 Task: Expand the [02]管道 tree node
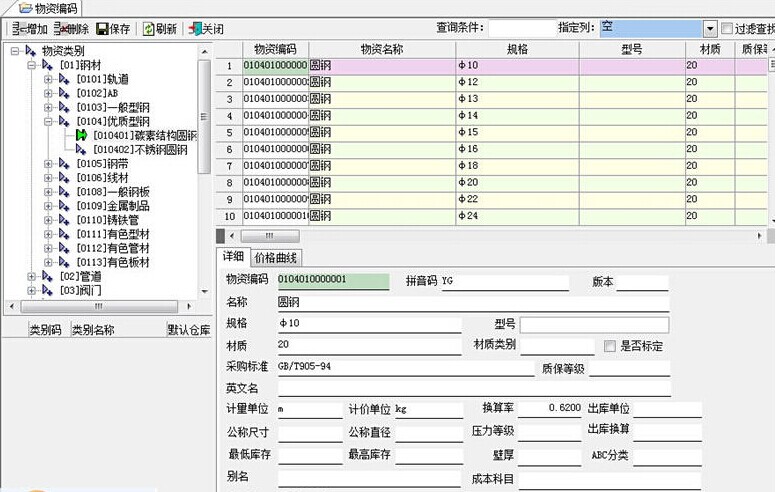[31, 276]
